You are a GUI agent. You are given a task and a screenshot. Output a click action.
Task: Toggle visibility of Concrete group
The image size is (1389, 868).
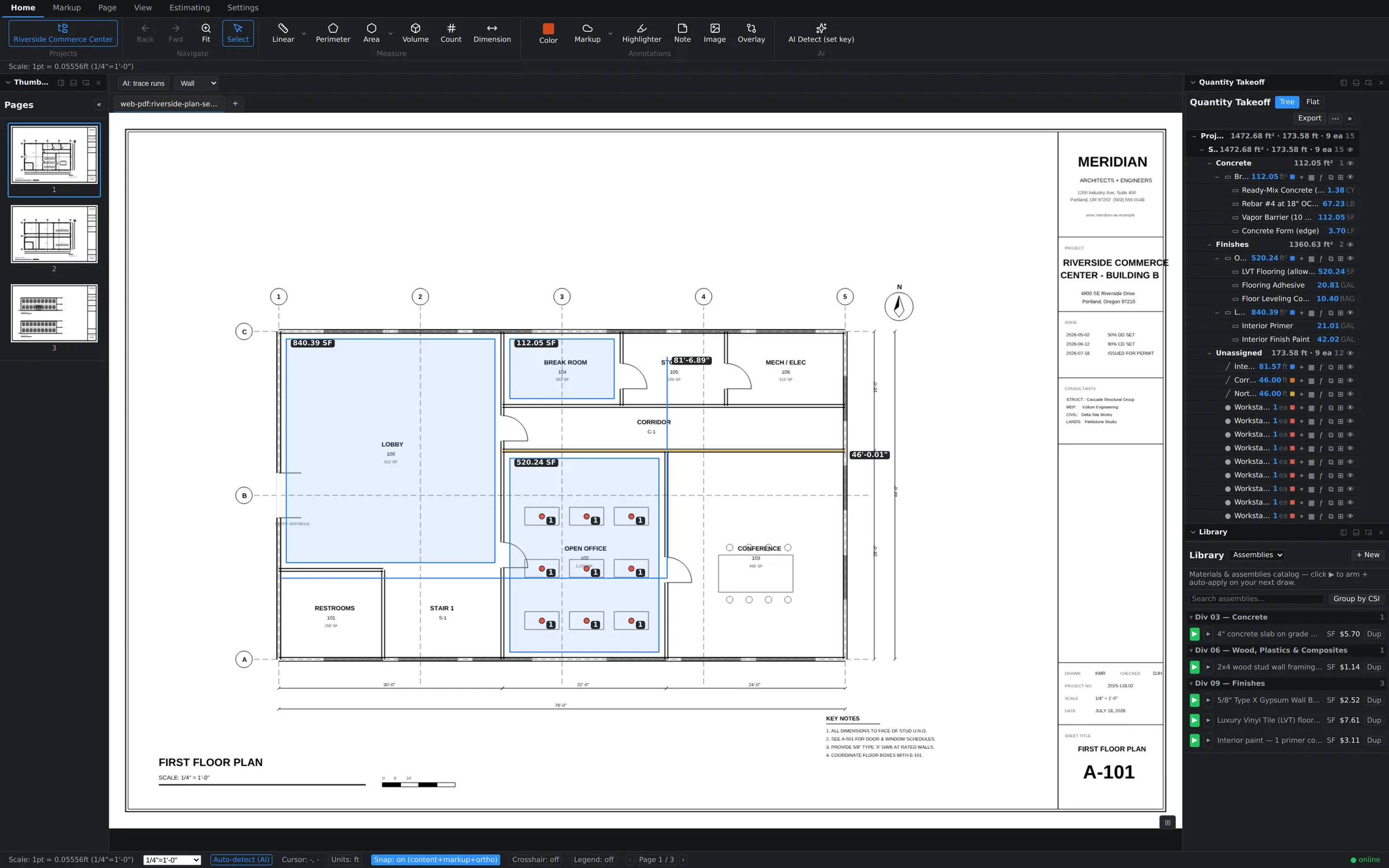coord(1350,163)
